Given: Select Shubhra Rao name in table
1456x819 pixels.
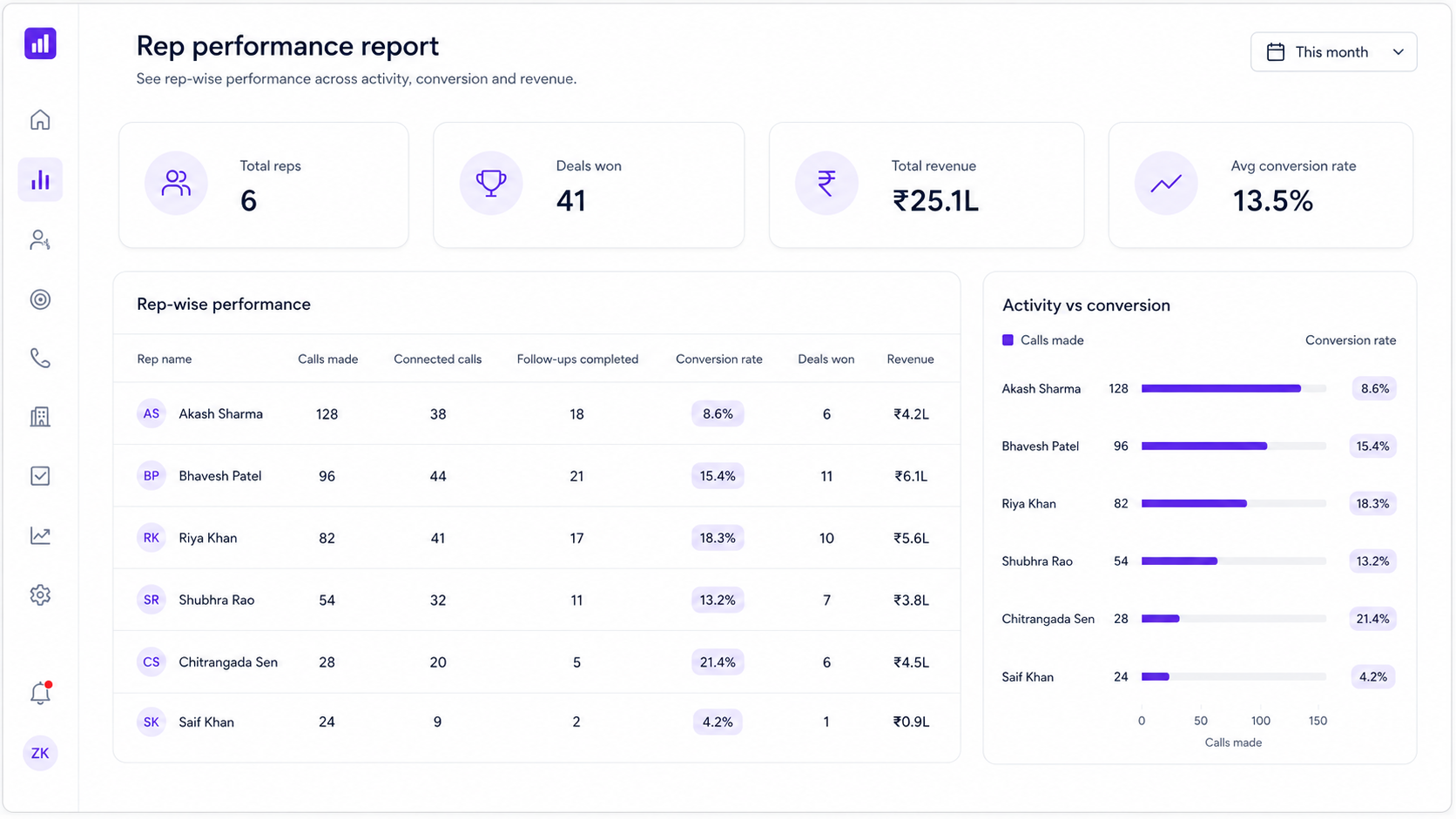Looking at the screenshot, I should 216,600.
